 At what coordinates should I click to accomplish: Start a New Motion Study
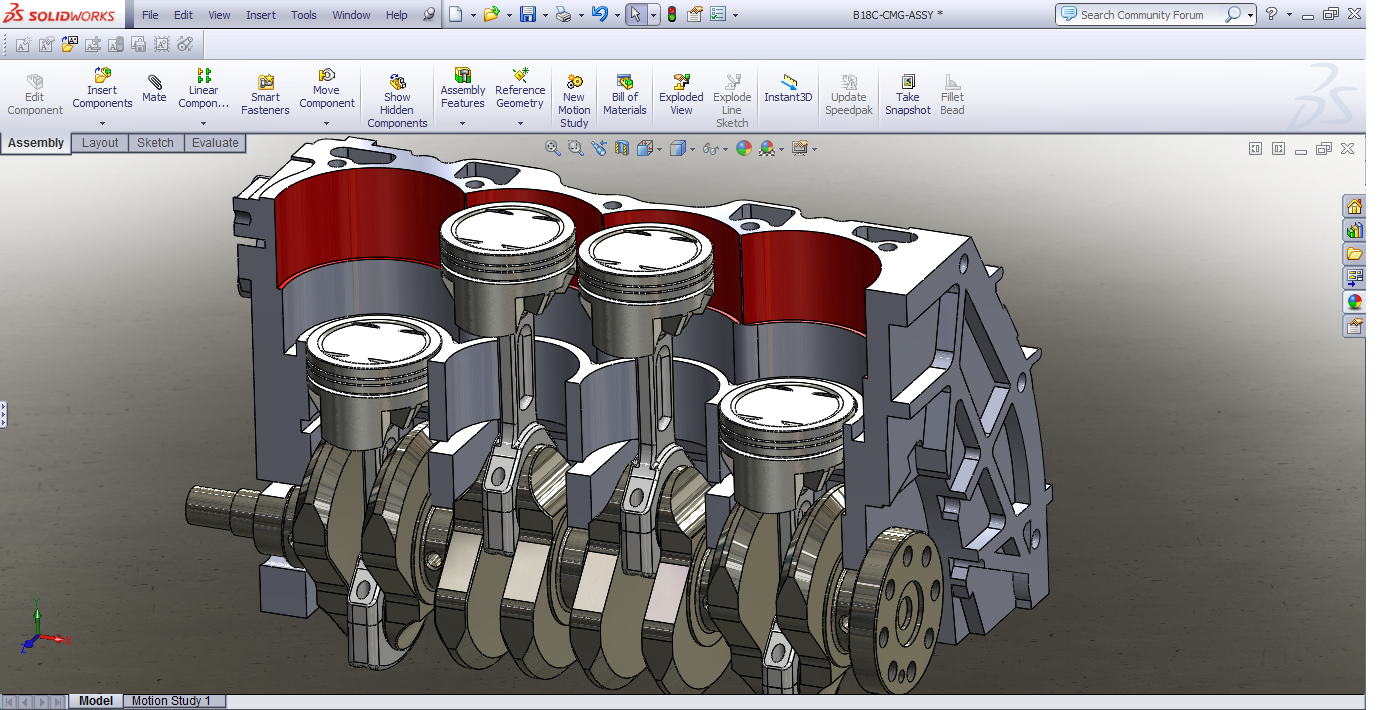[x=574, y=101]
